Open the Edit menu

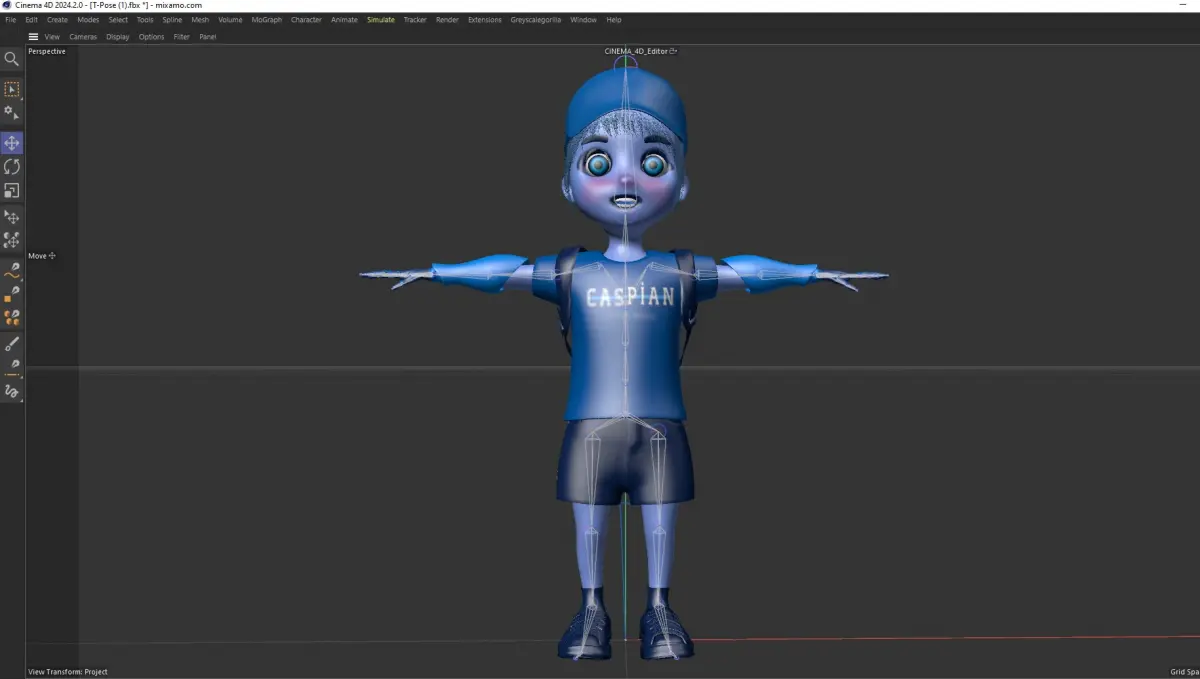(32, 20)
